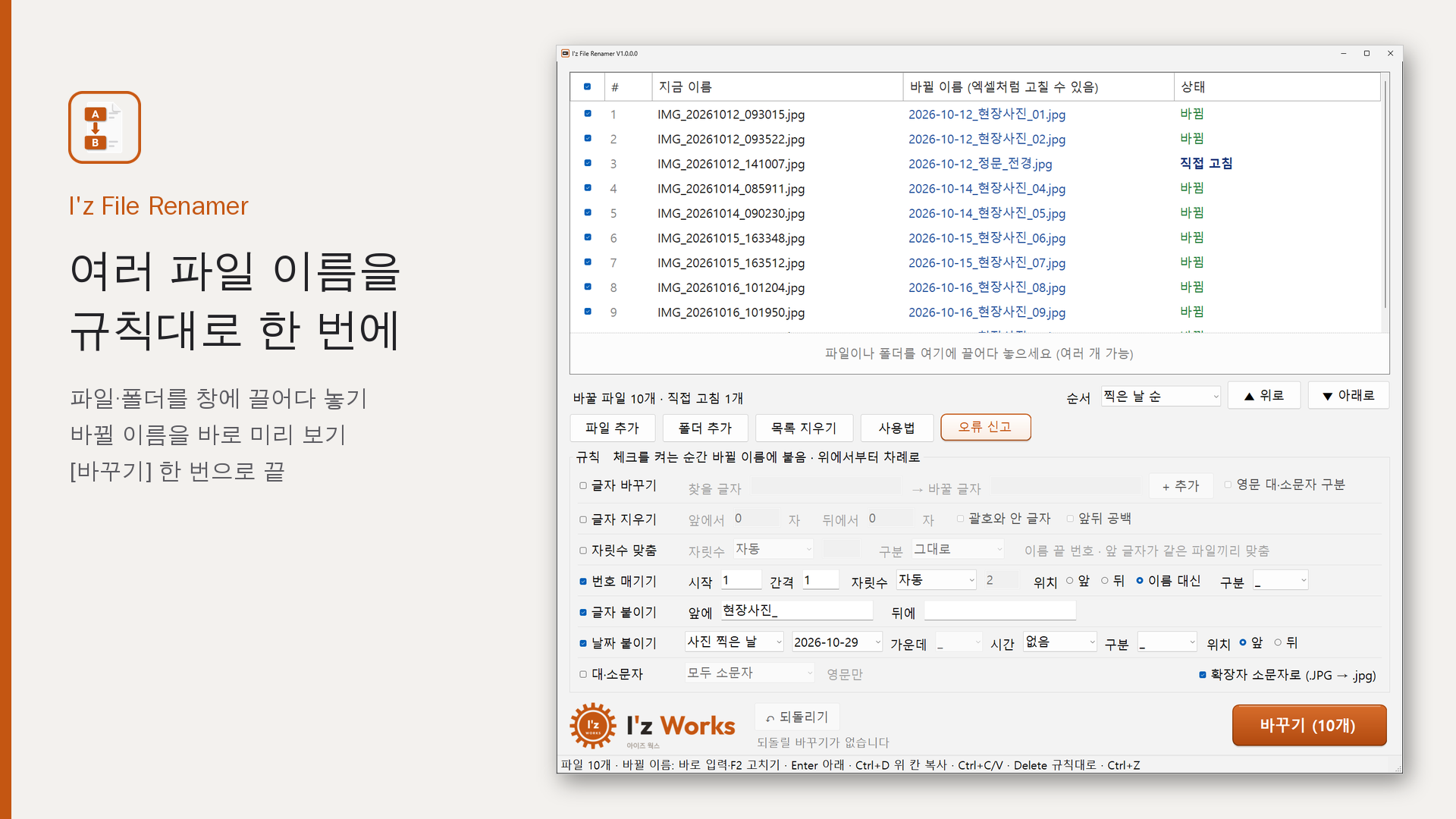Select 뒤 radio in the 날짜 붙이기 row

(x=1278, y=642)
